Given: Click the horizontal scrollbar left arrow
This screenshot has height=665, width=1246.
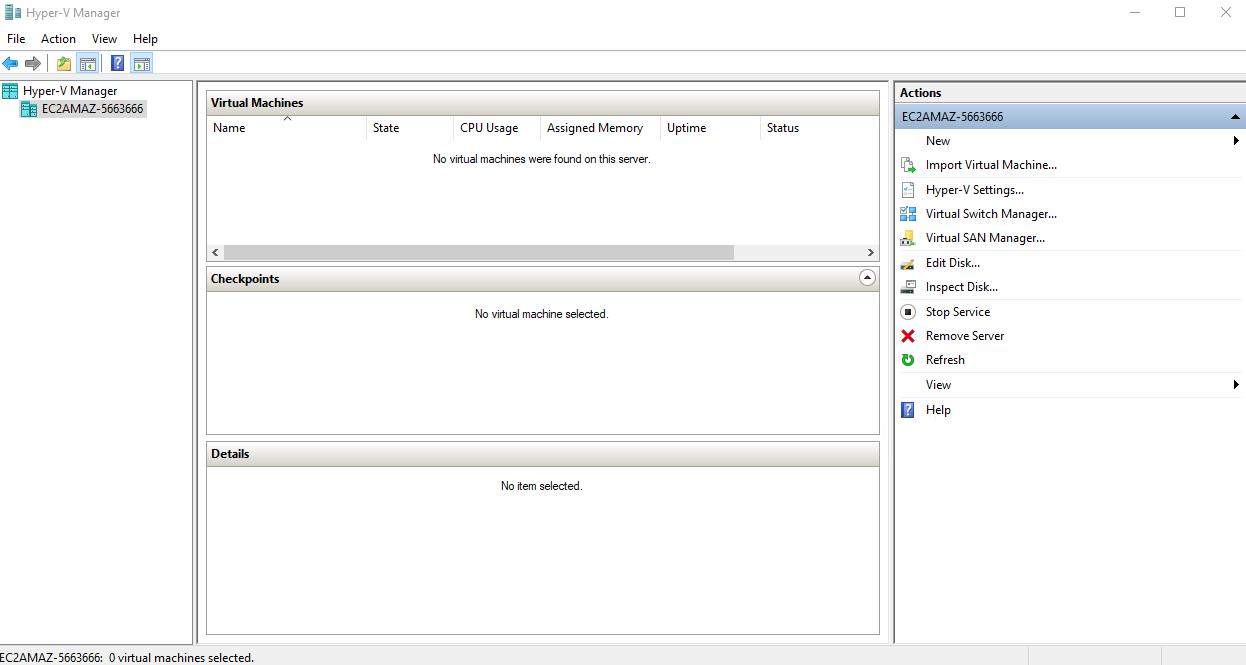Looking at the screenshot, I should point(215,253).
